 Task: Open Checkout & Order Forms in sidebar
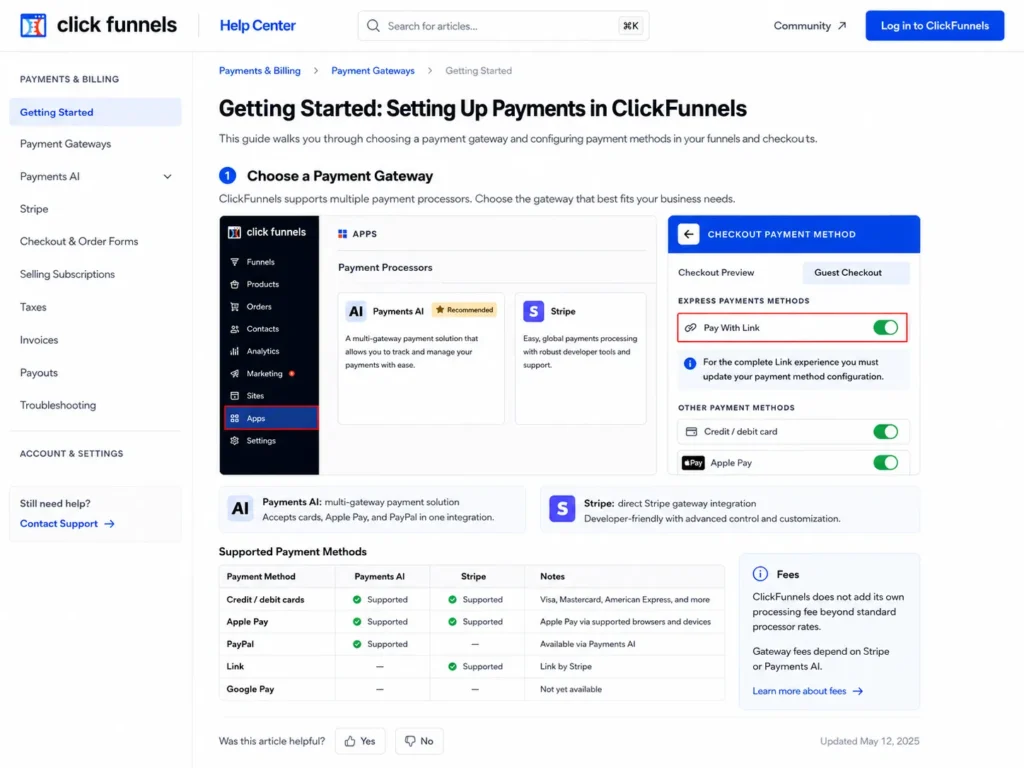(x=79, y=242)
